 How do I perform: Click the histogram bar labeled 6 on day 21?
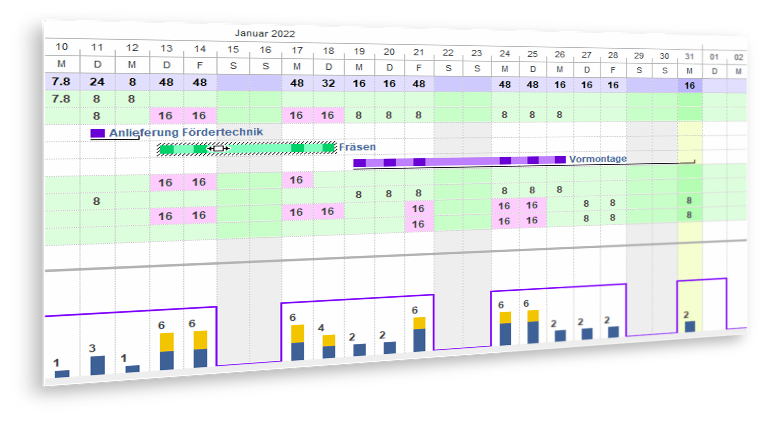(419, 334)
